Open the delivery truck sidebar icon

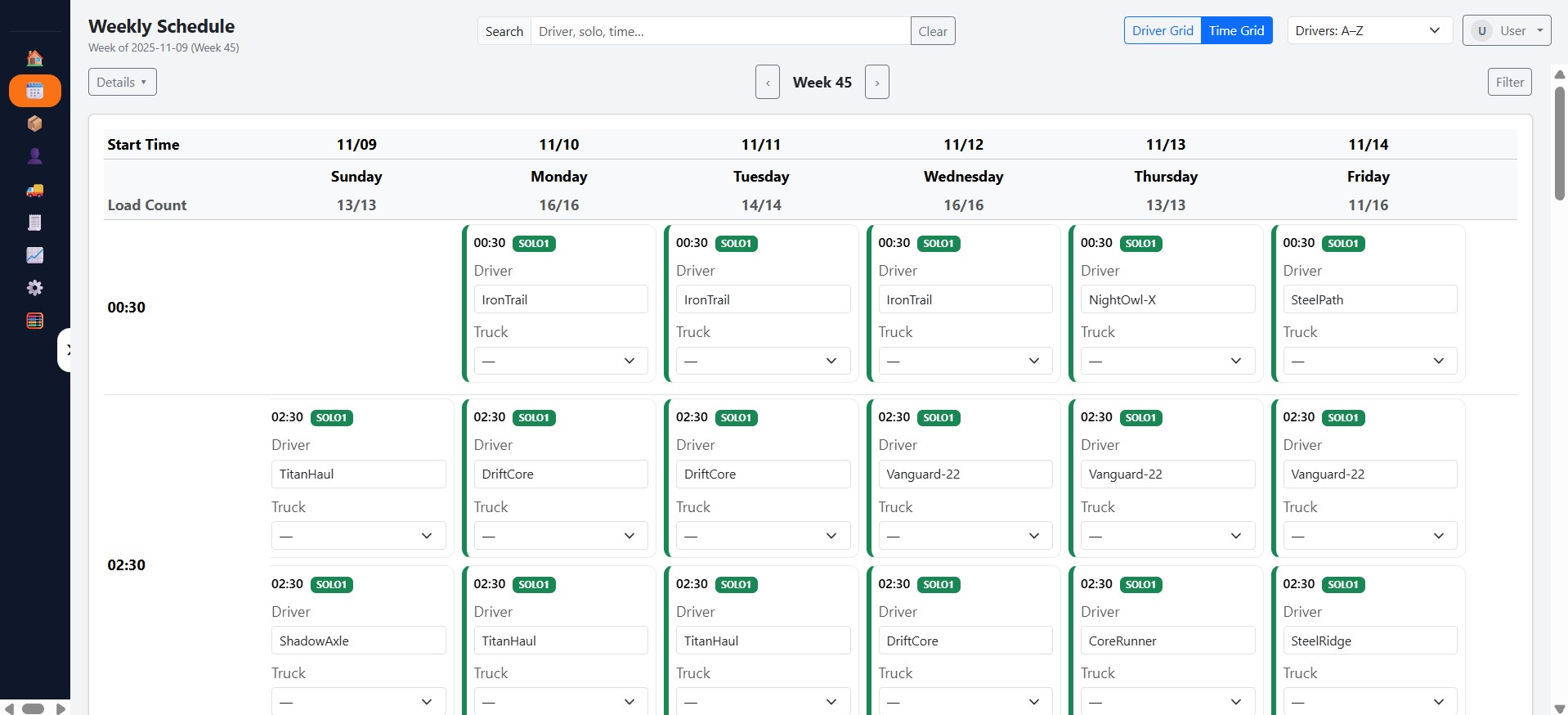(34, 190)
